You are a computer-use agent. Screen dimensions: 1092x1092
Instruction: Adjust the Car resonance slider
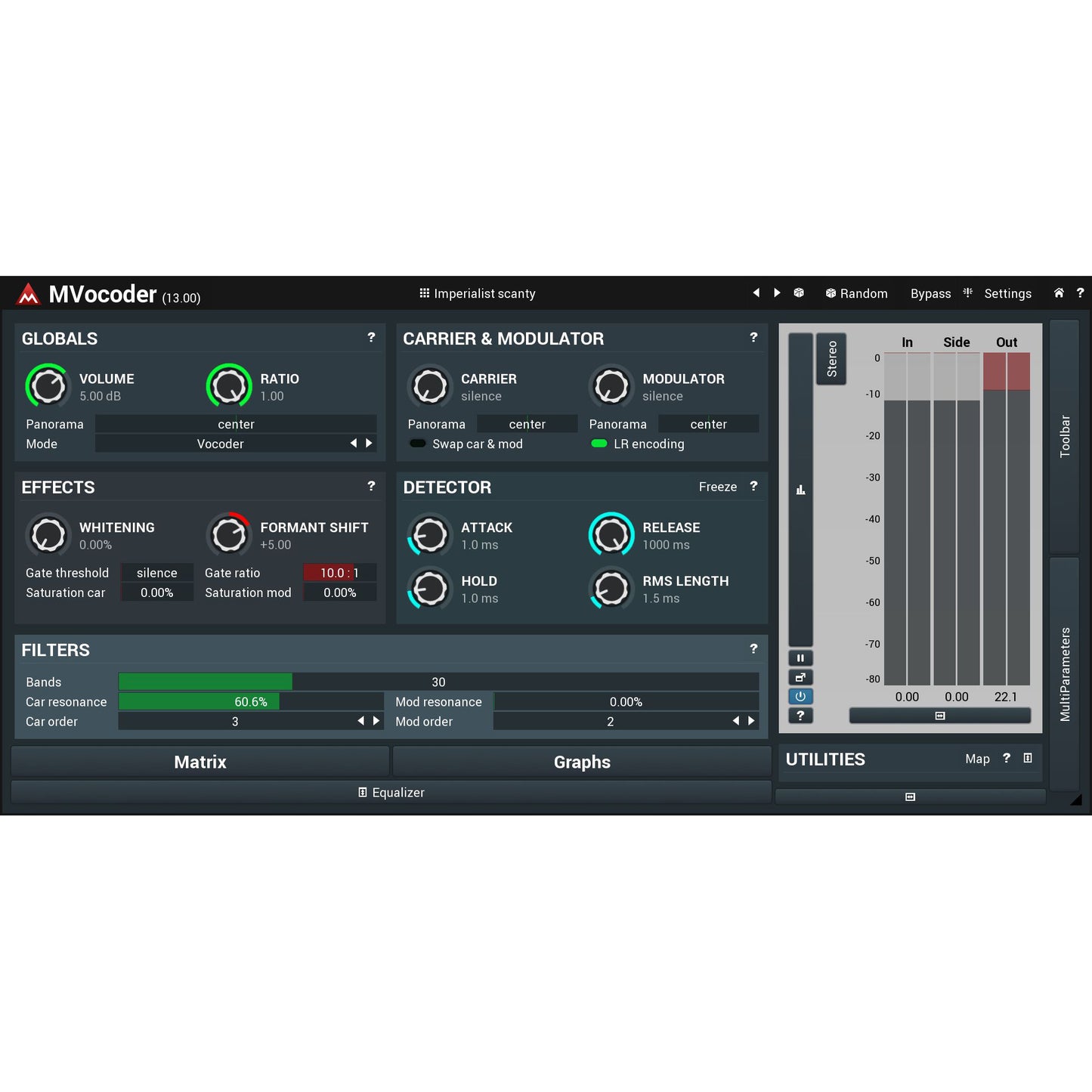coord(249,701)
